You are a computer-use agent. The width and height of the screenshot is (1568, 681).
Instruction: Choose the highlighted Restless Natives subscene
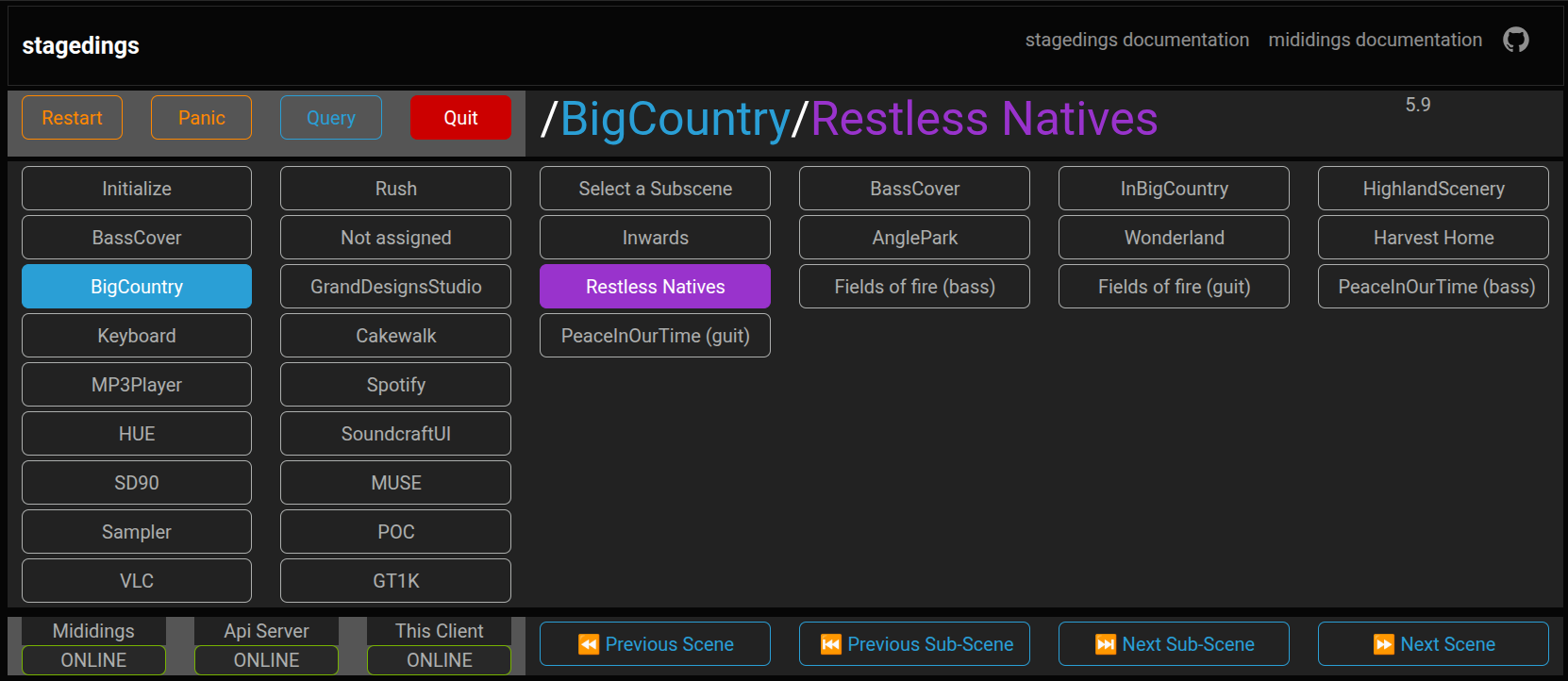coord(655,287)
